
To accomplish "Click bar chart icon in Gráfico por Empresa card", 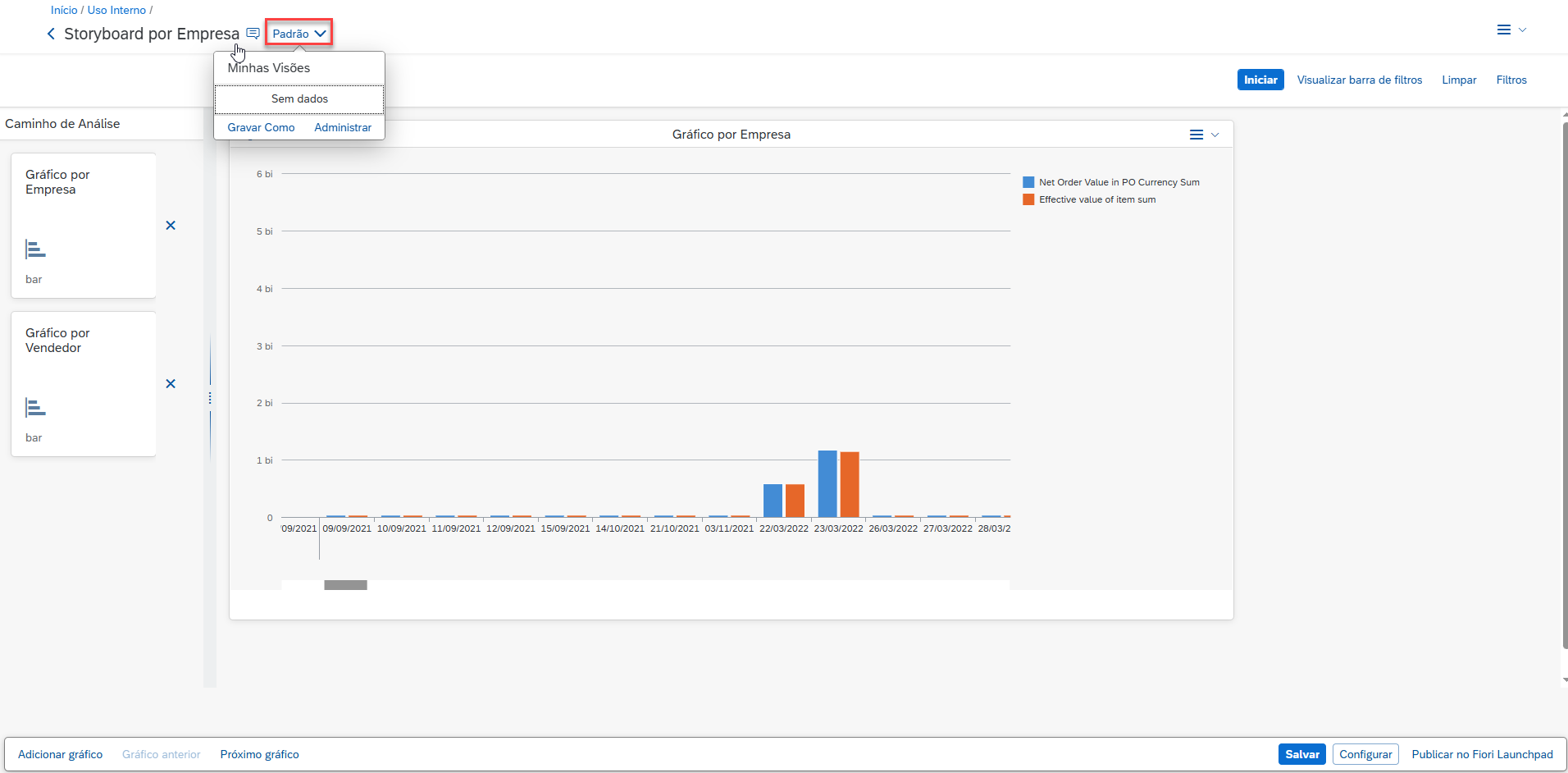I will [x=35, y=249].
